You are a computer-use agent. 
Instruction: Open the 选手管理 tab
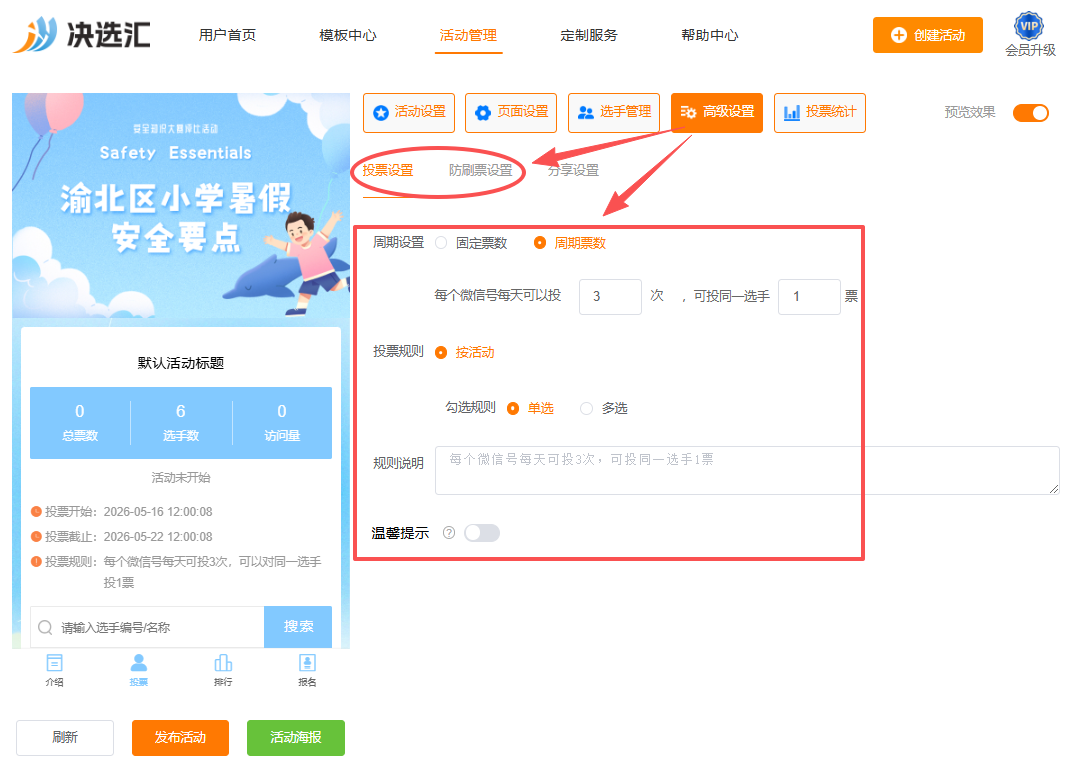click(x=614, y=113)
